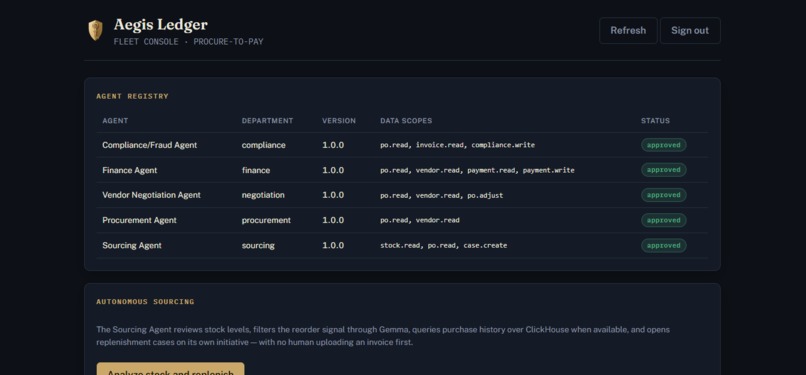This screenshot has height=375, width=806.
Task: Click the AUTONOMOUS SOURCING heading
Action: pyautogui.click(x=145, y=302)
